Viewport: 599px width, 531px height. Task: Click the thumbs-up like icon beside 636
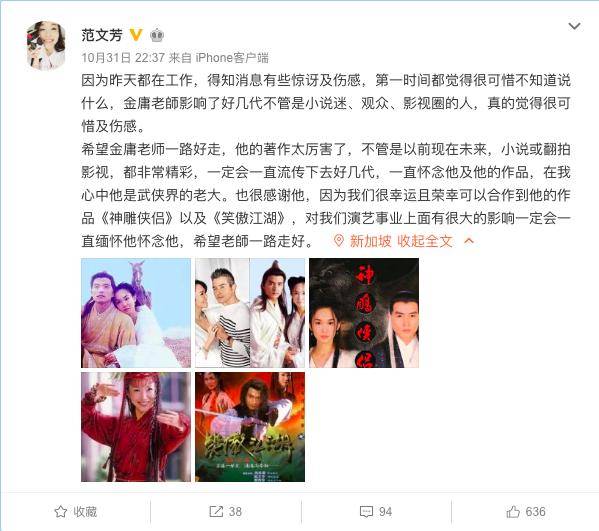coord(513,512)
